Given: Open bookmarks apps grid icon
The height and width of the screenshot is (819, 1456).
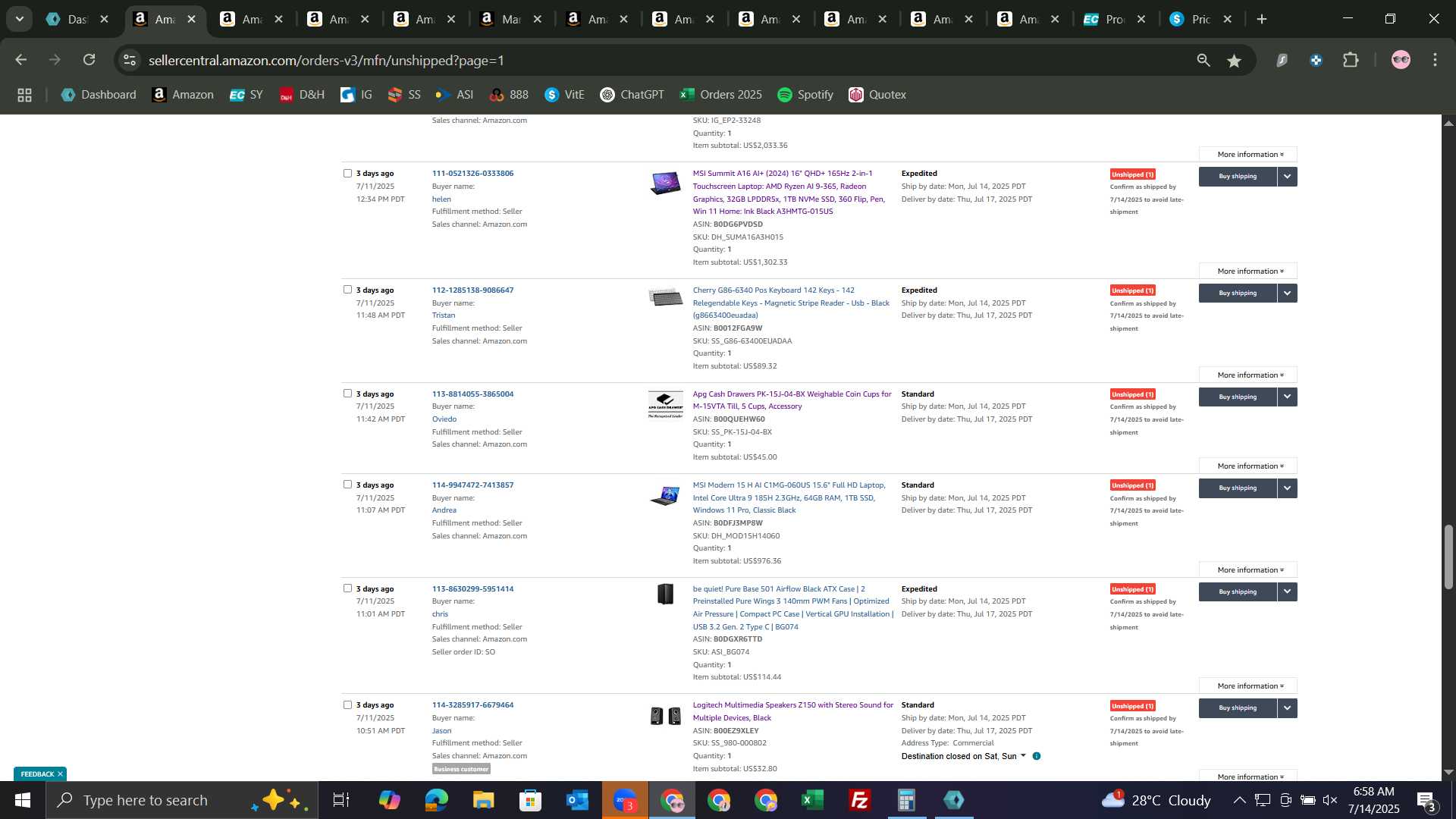Looking at the screenshot, I should coord(24,95).
